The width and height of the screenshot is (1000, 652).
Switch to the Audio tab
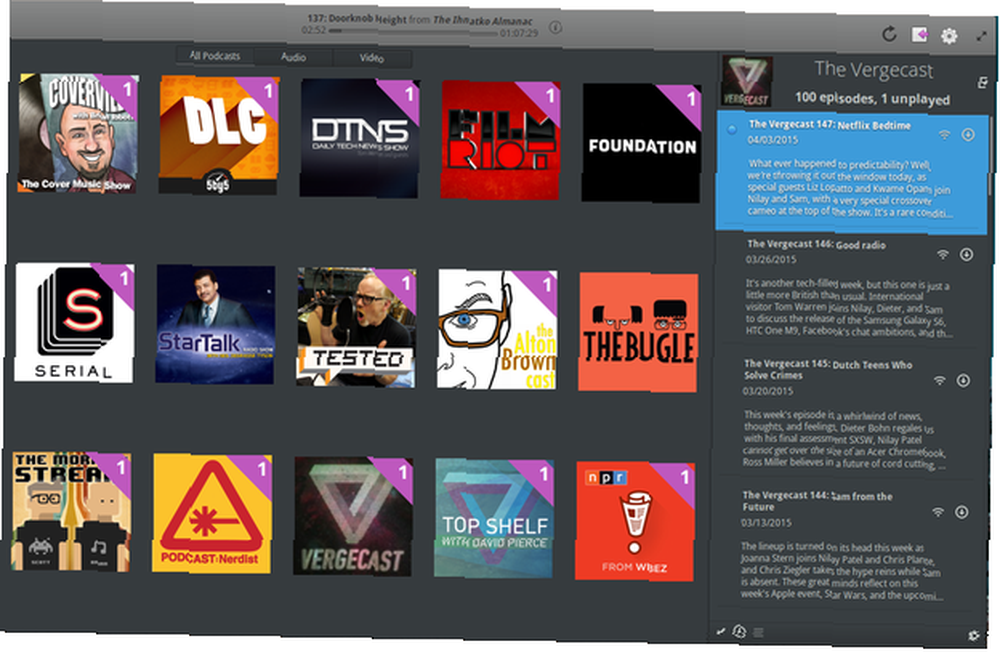[x=293, y=57]
